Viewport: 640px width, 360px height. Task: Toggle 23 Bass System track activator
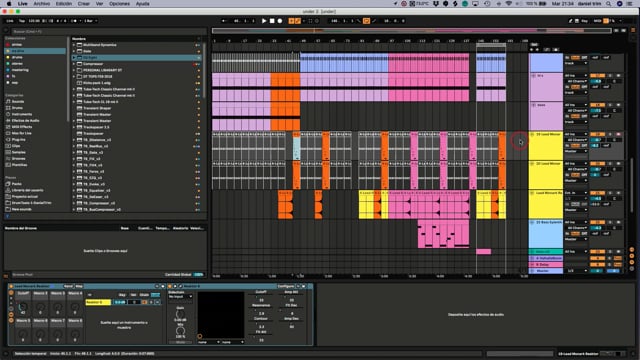point(598,222)
